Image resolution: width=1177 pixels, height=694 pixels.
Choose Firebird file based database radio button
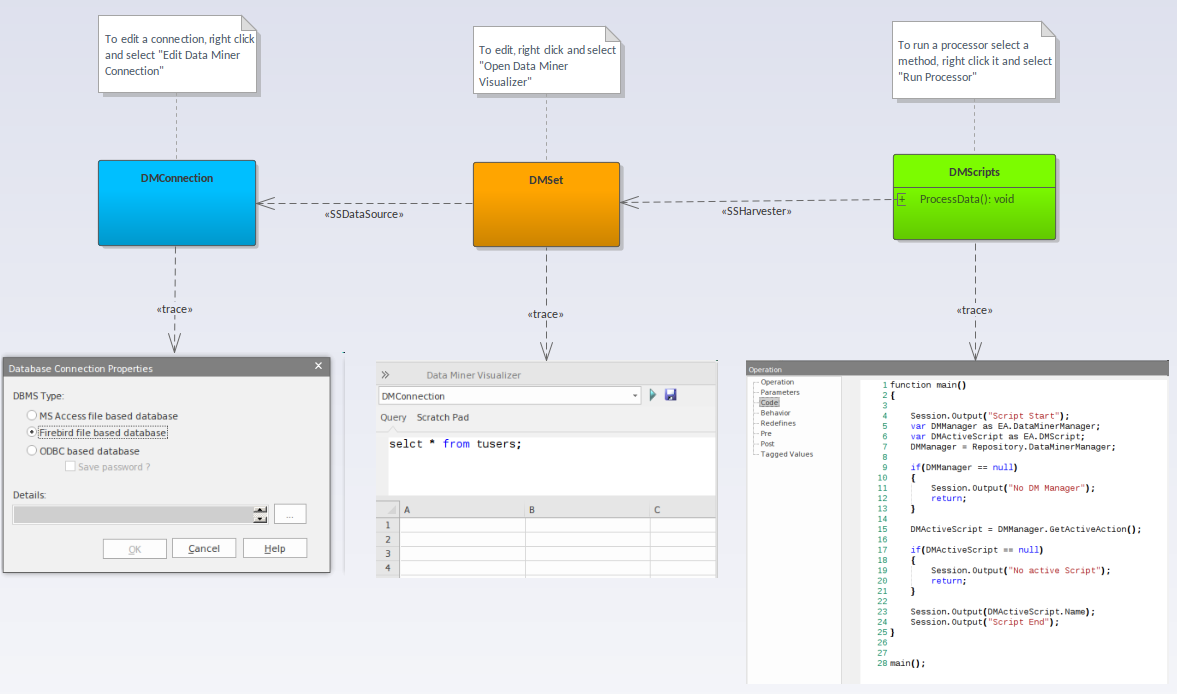click(32, 433)
